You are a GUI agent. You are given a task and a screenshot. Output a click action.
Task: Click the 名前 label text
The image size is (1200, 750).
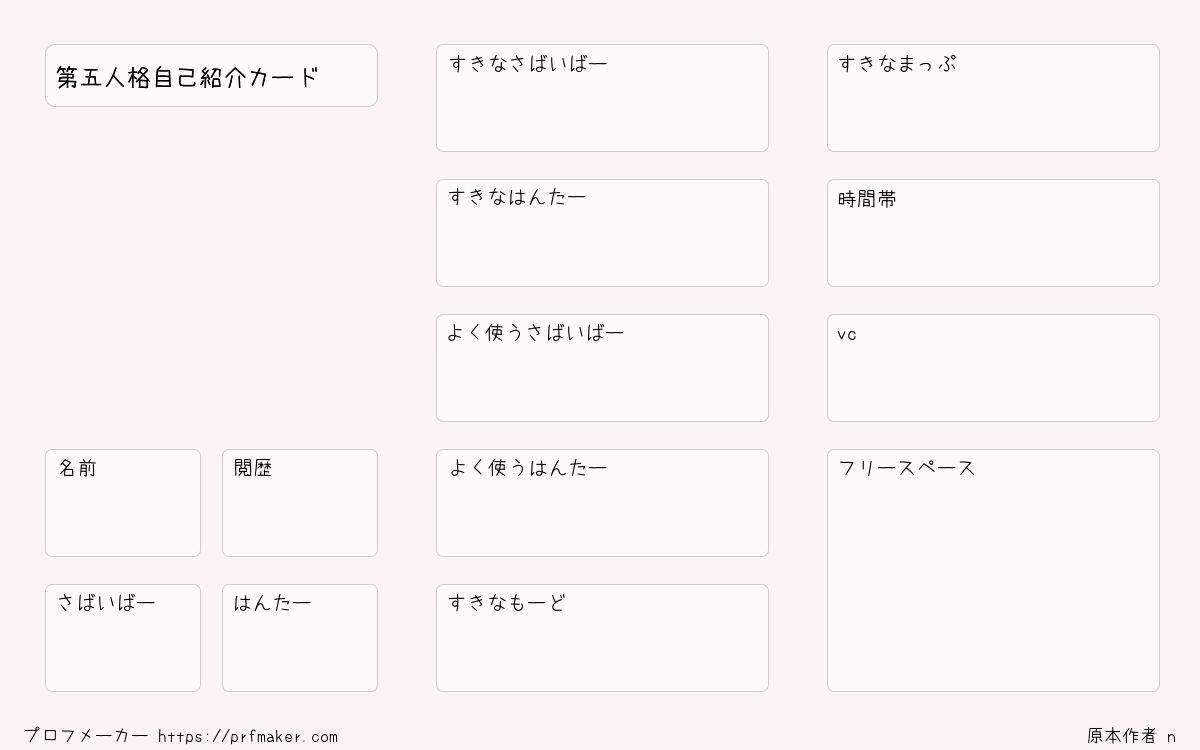click(77, 468)
